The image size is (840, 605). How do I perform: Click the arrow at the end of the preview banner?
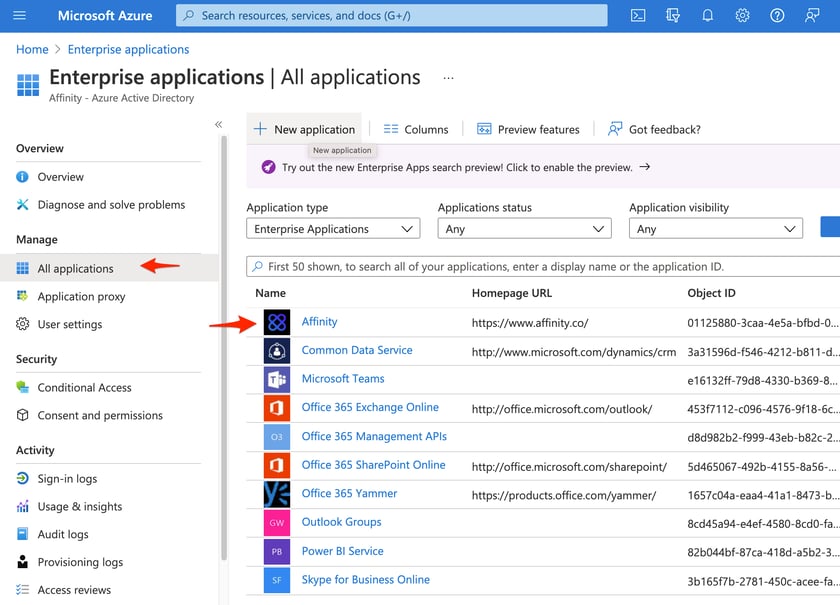click(x=645, y=167)
